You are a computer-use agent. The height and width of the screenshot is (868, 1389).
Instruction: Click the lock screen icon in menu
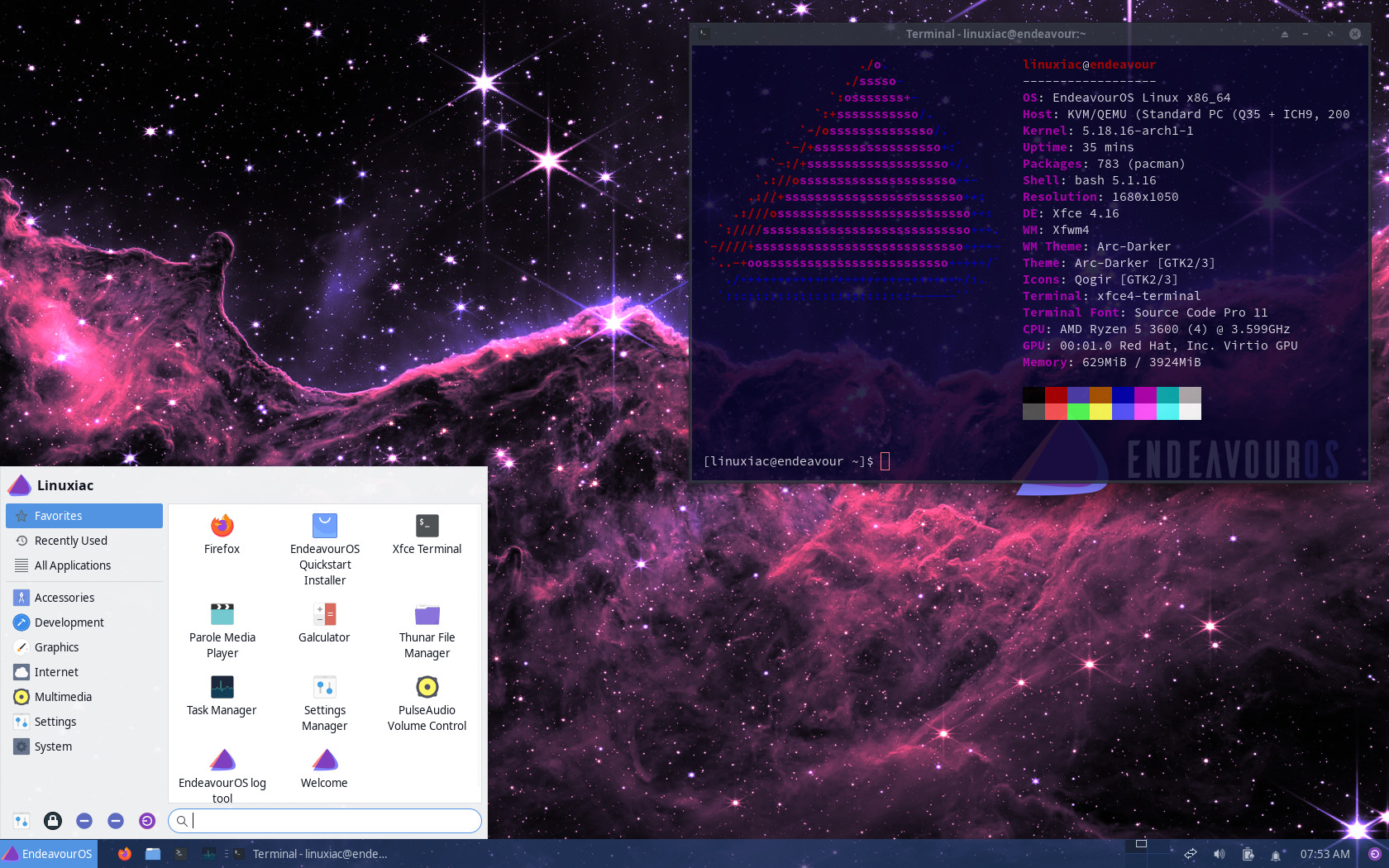pyautogui.click(x=53, y=821)
